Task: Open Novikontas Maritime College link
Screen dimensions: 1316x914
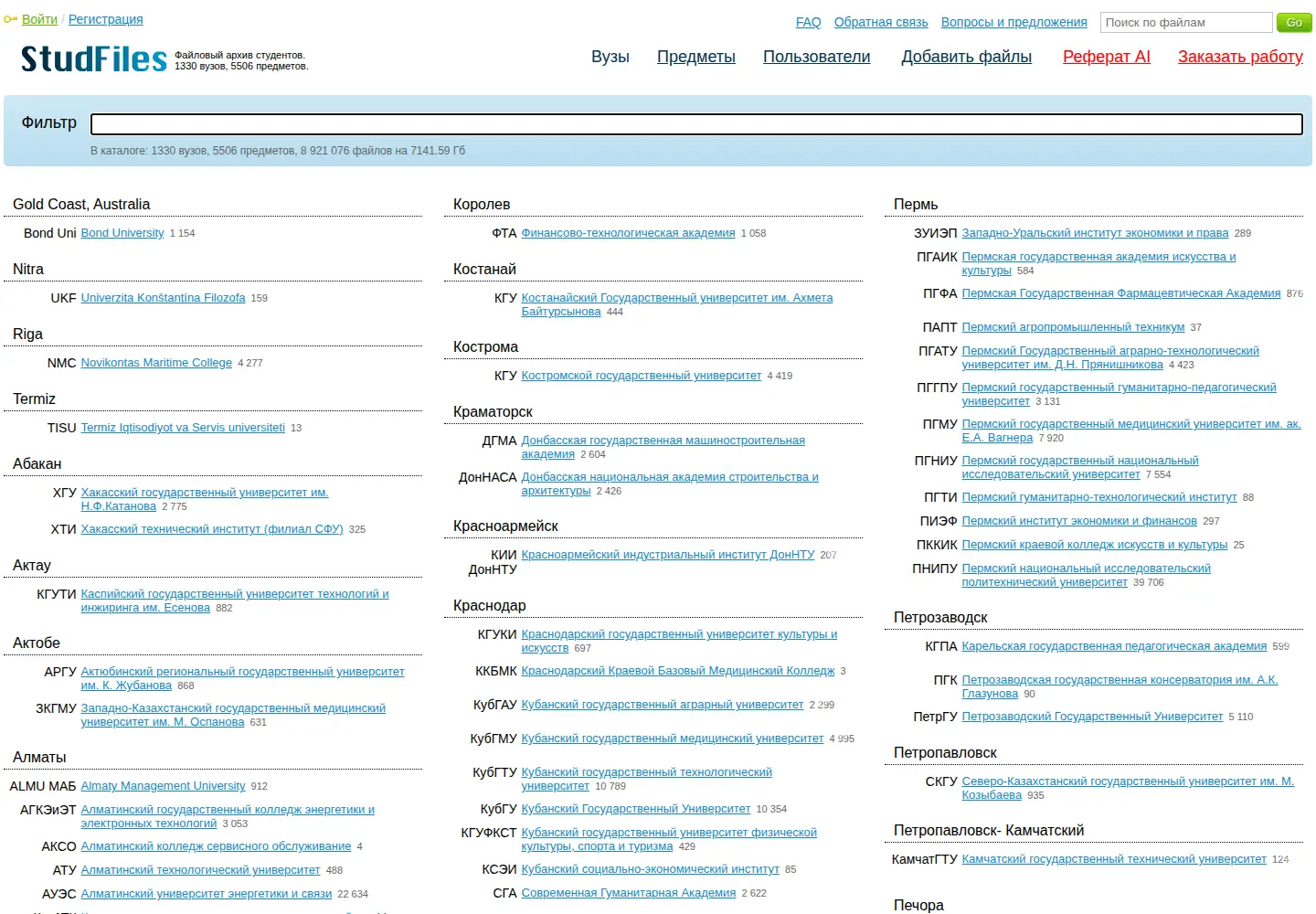Action: pyautogui.click(x=156, y=363)
